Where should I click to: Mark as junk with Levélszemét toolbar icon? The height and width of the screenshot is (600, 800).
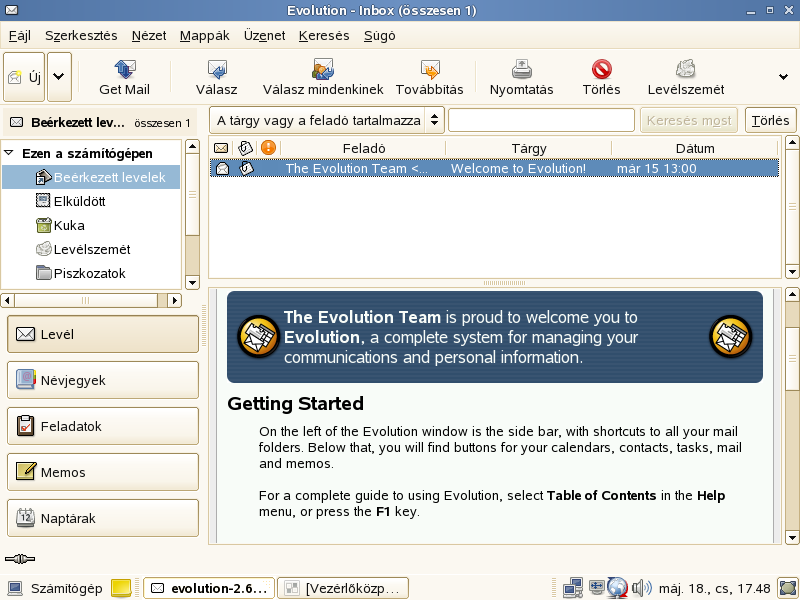pyautogui.click(x=686, y=69)
